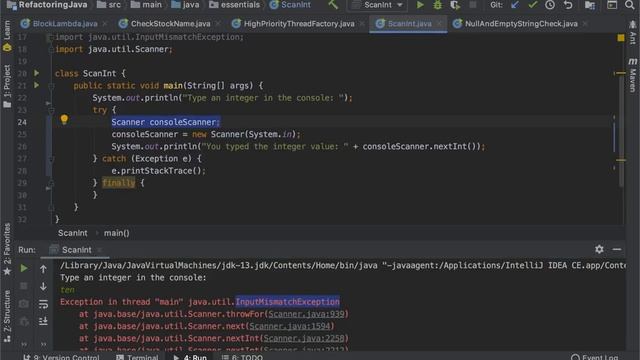640x360 pixels.
Task: Close the ScanInt.java editor tab
Action: (x=439, y=24)
